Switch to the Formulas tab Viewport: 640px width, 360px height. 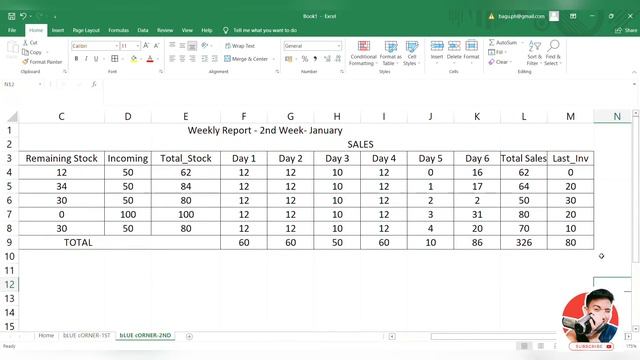tap(118, 30)
